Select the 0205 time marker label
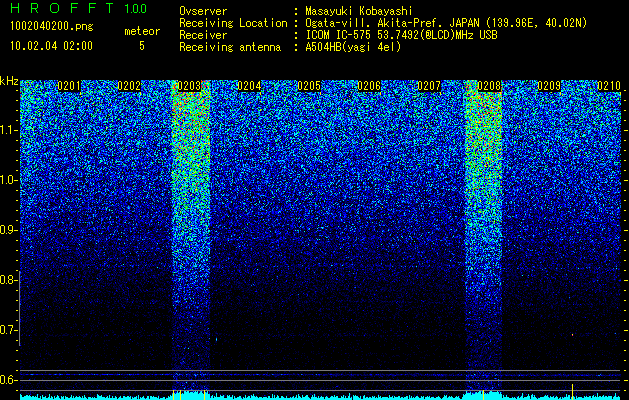629x400 pixels. tap(309, 86)
